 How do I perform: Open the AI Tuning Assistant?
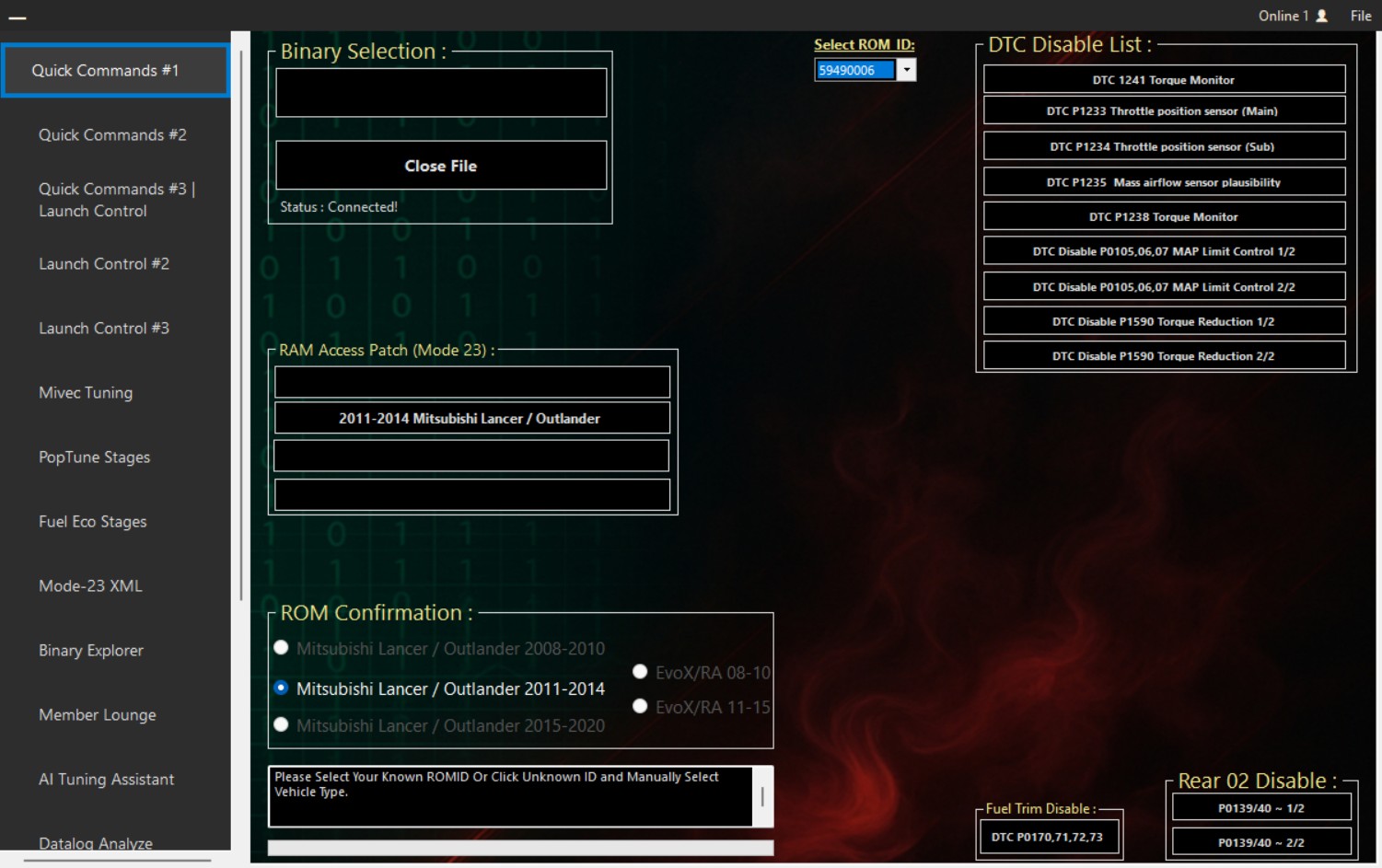click(106, 780)
